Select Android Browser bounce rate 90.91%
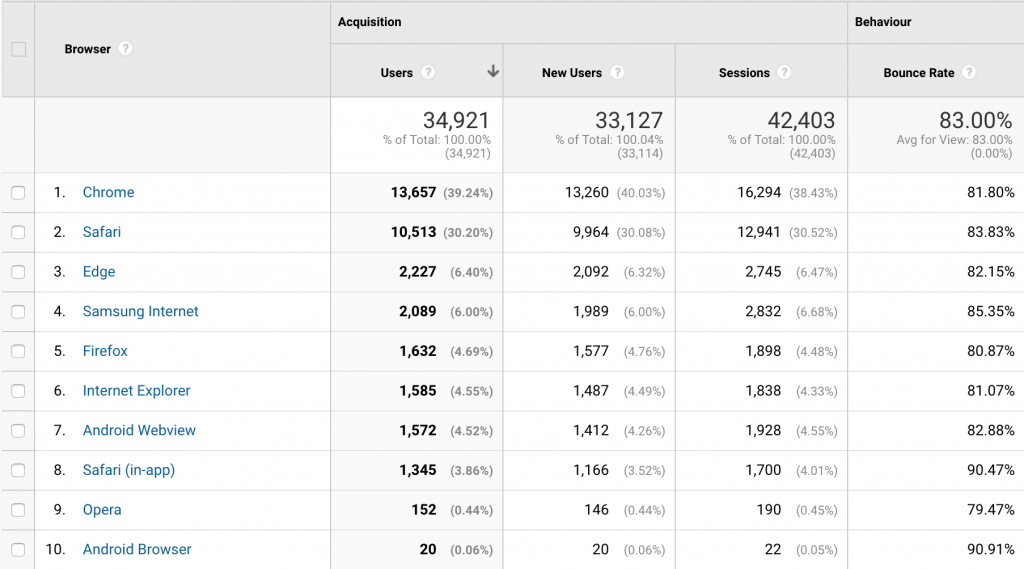This screenshot has height=569, width=1024. tap(991, 549)
